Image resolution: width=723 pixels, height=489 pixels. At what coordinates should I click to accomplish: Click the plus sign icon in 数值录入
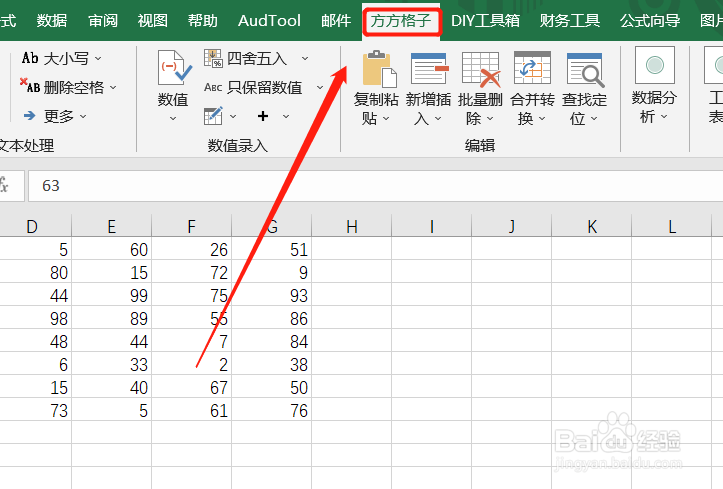(263, 116)
